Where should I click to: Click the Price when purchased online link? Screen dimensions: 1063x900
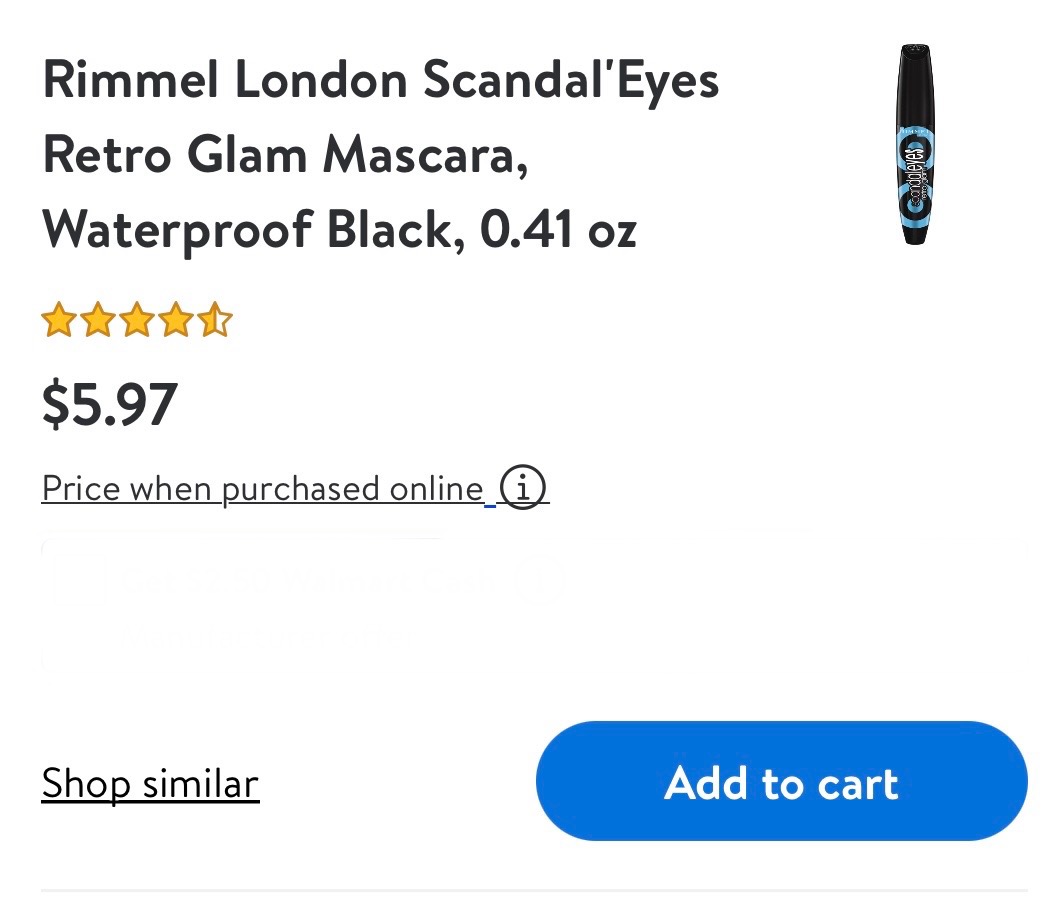point(262,489)
